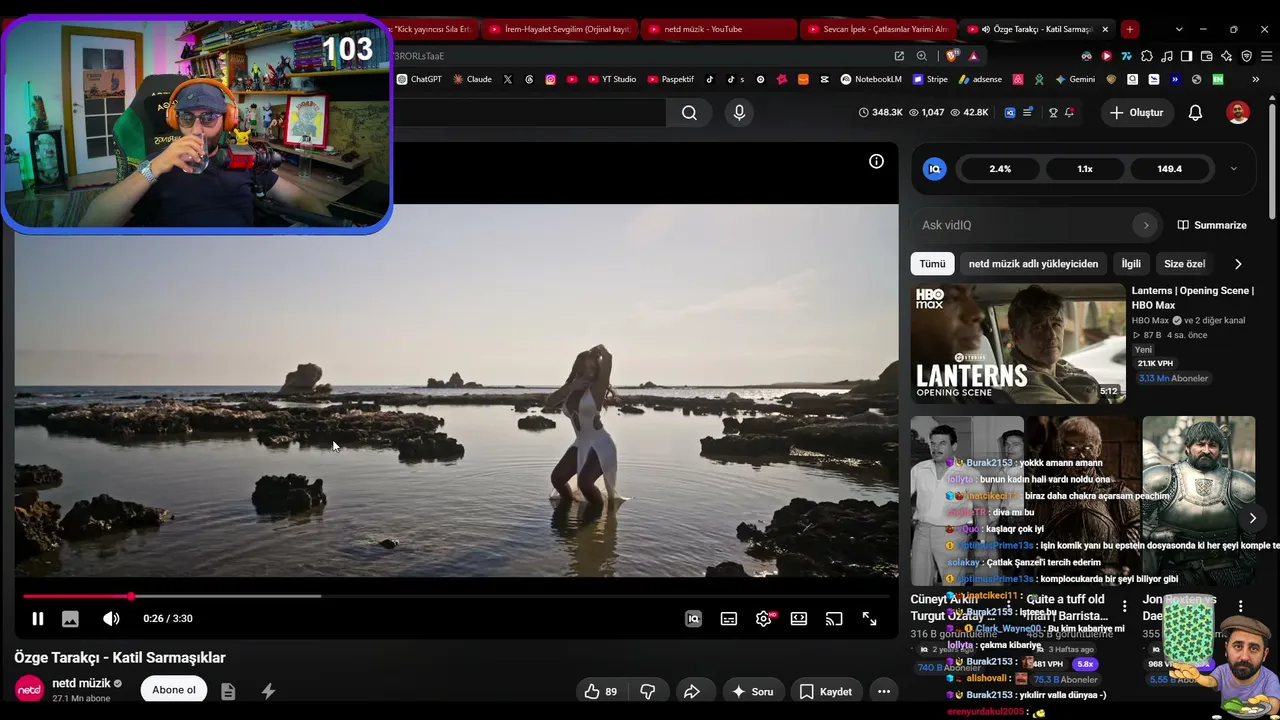Dislike the video with thumbs down
This screenshot has height=720, width=1280.
(647, 691)
